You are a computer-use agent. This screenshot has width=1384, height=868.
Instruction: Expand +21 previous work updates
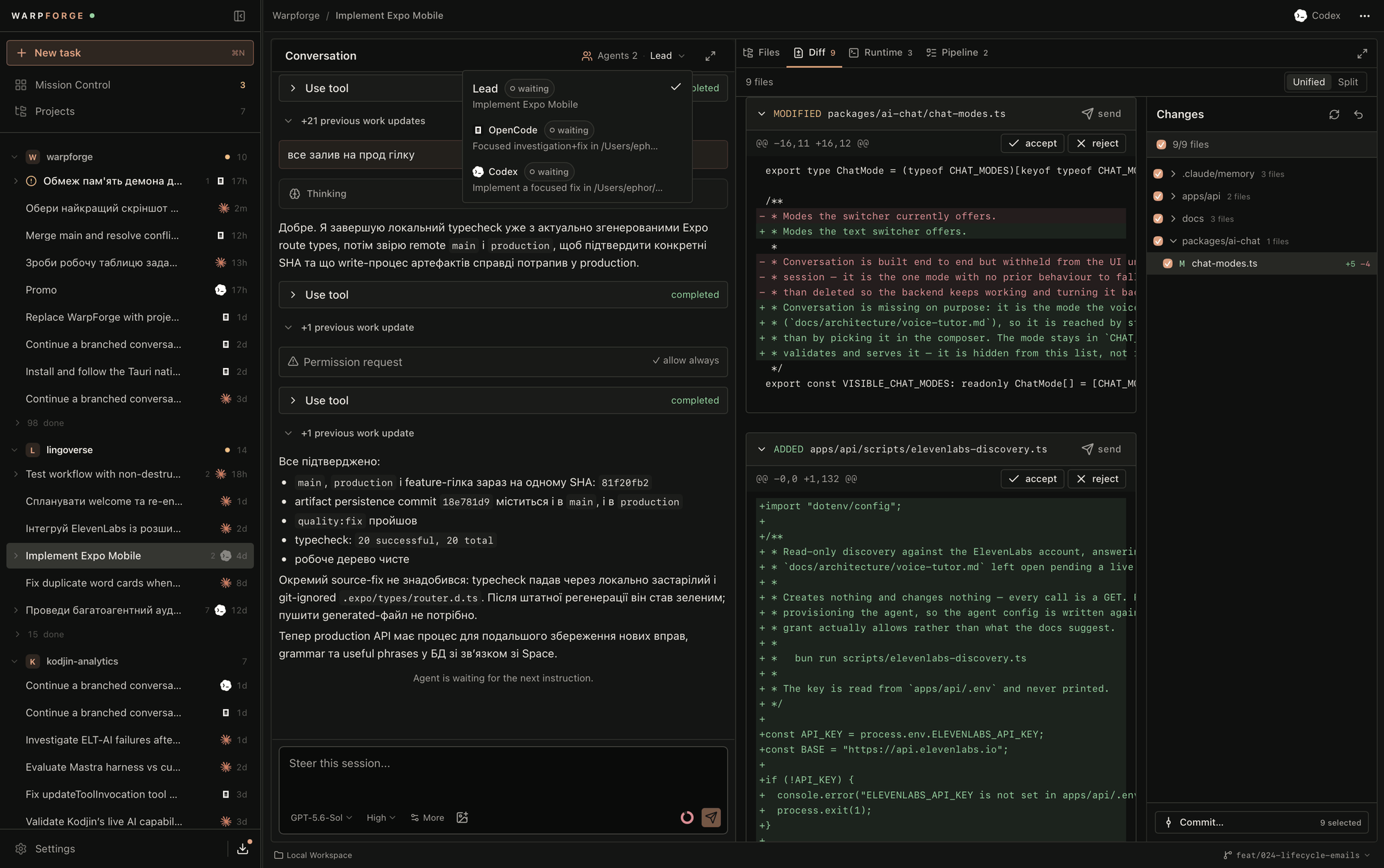(356, 121)
